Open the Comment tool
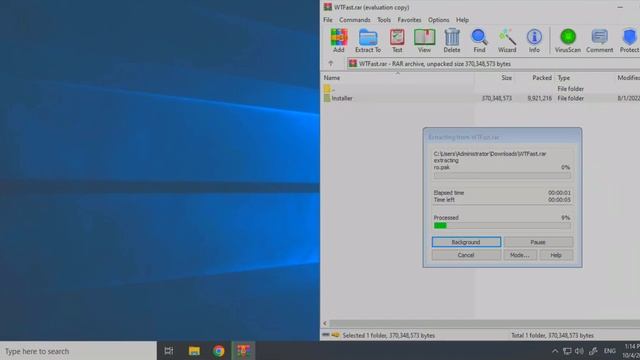 [x=600, y=40]
